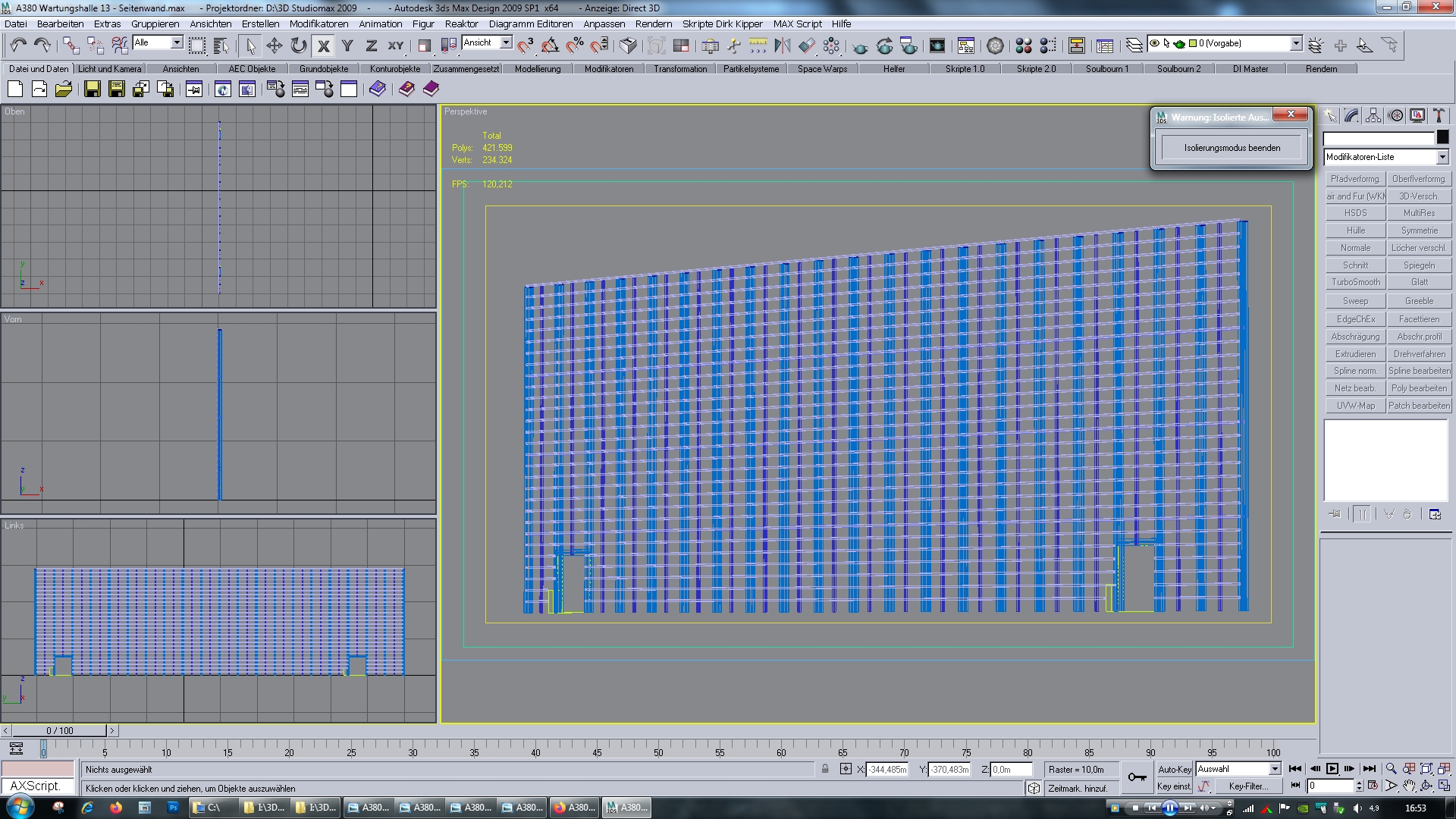The height and width of the screenshot is (819, 1456).
Task: Click the Z coordinate input field
Action: point(1010,769)
